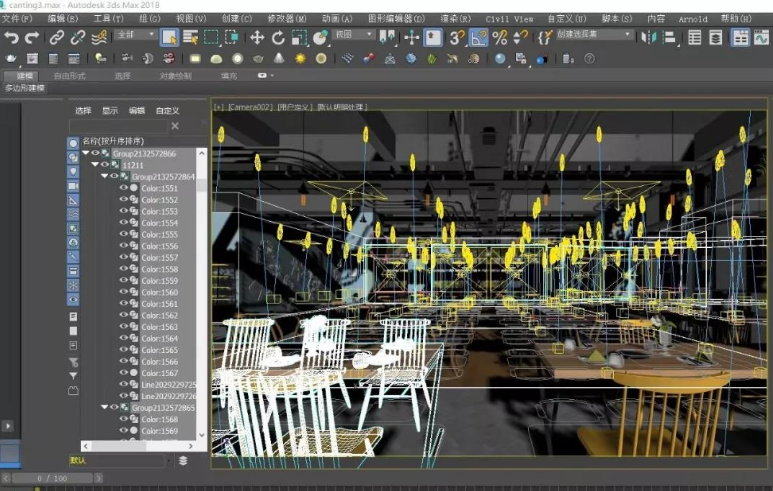Click the Undo arrow icon
Image resolution: width=773 pixels, height=491 pixels.
11,37
